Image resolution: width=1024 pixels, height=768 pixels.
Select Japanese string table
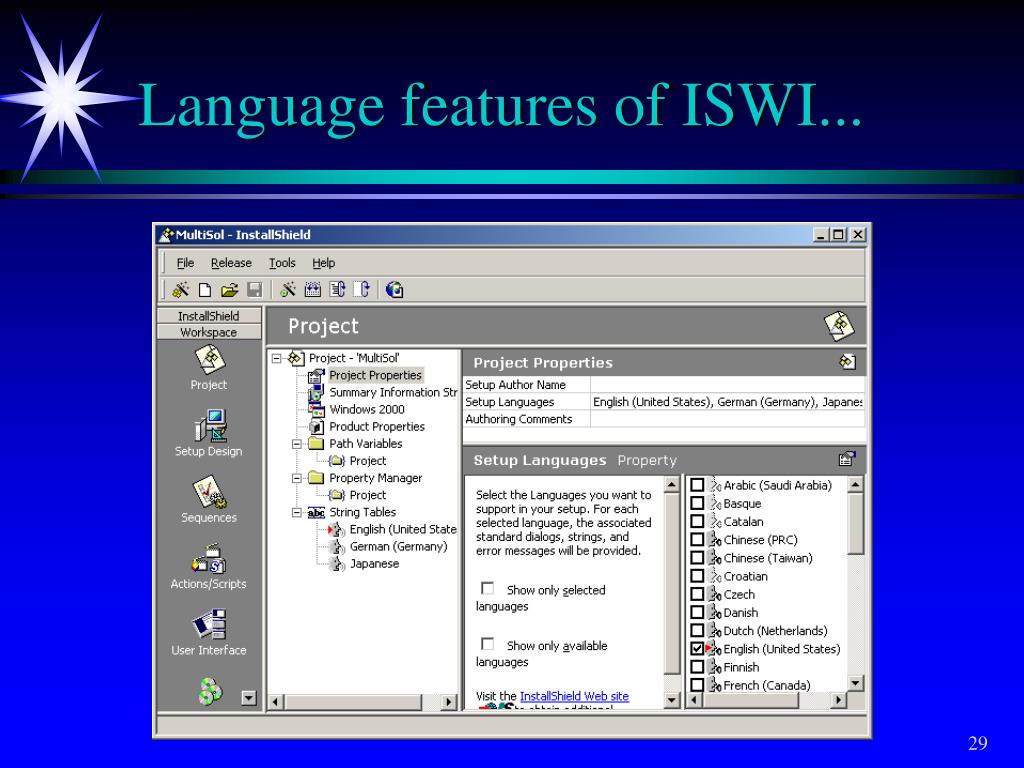click(x=374, y=564)
